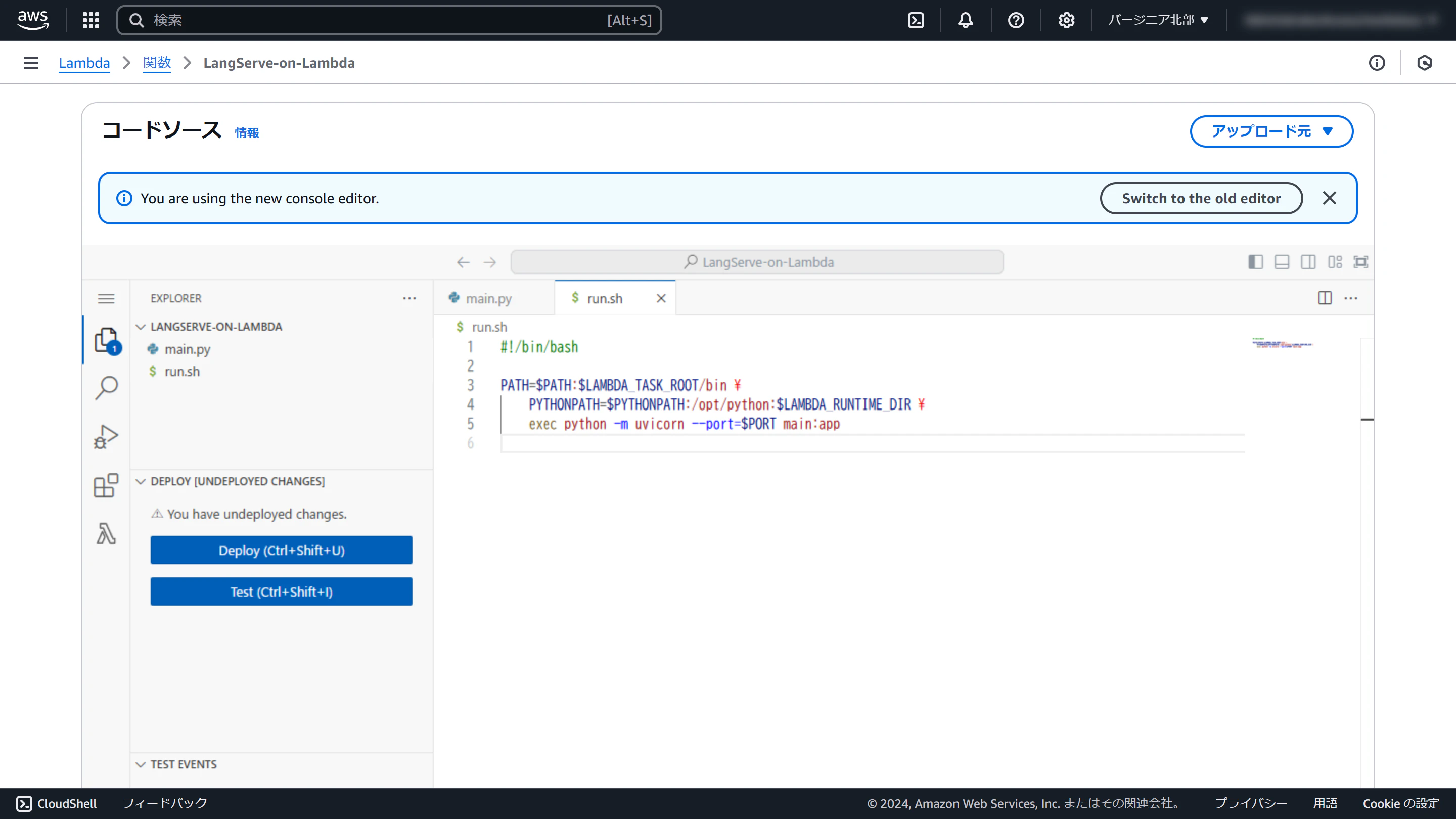The height and width of the screenshot is (819, 1456).
Task: Toggle editor fullscreen icon
Action: (x=1361, y=262)
